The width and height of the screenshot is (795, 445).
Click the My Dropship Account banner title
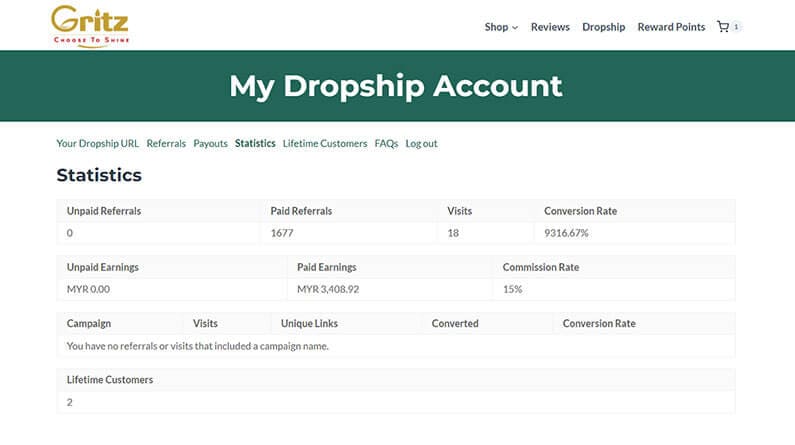click(396, 86)
